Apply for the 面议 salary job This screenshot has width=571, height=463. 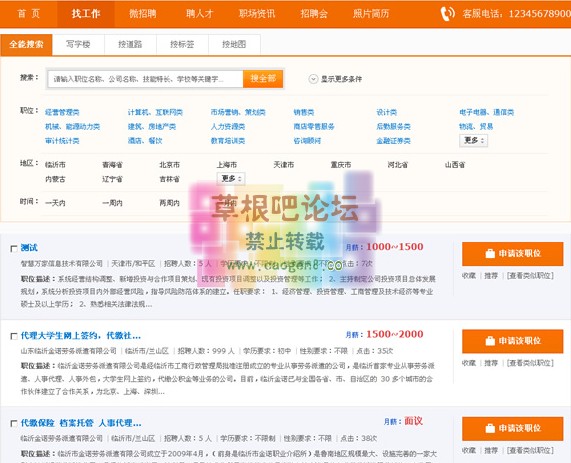pyautogui.click(x=512, y=428)
